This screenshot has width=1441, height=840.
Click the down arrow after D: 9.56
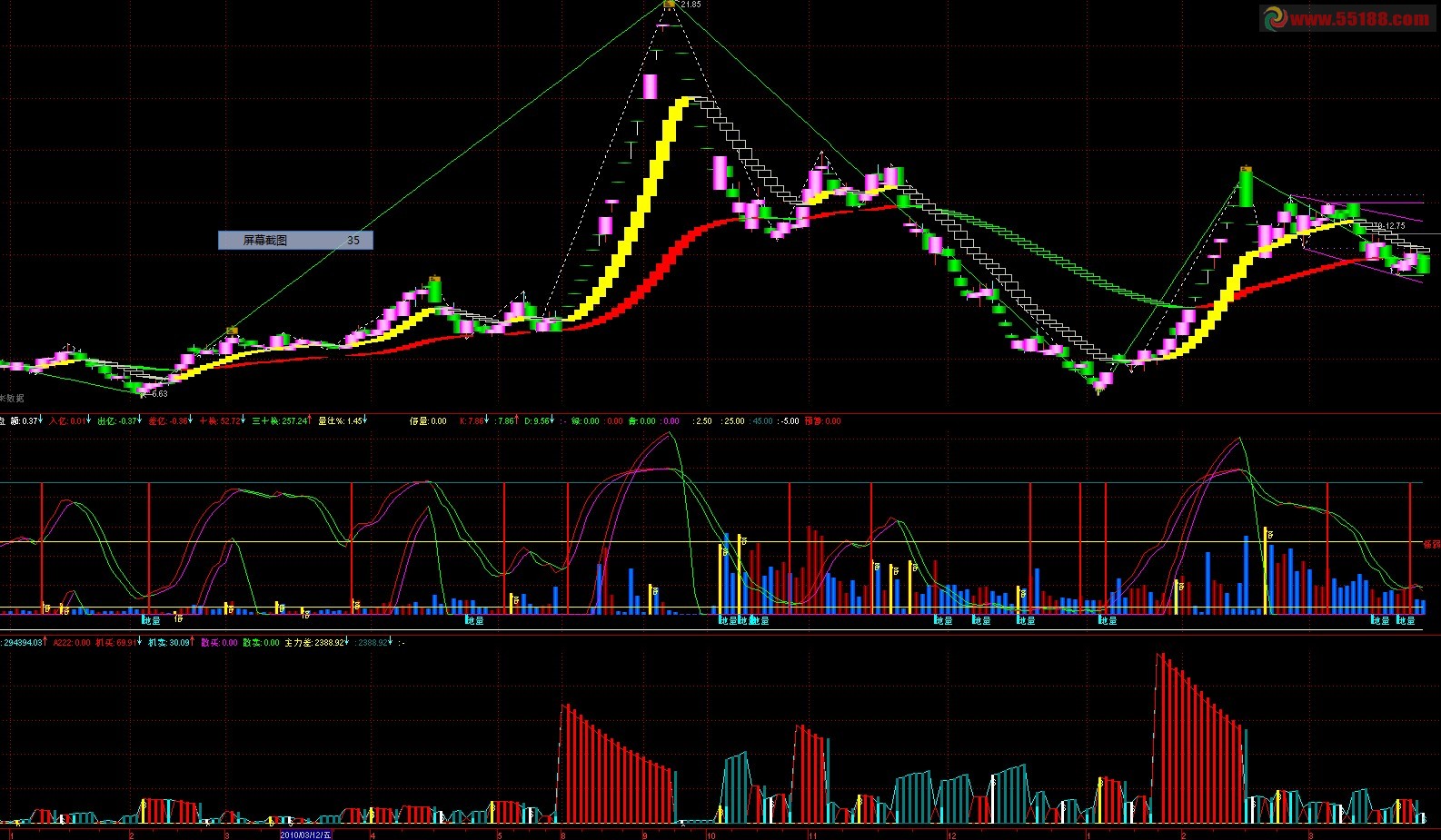click(552, 420)
